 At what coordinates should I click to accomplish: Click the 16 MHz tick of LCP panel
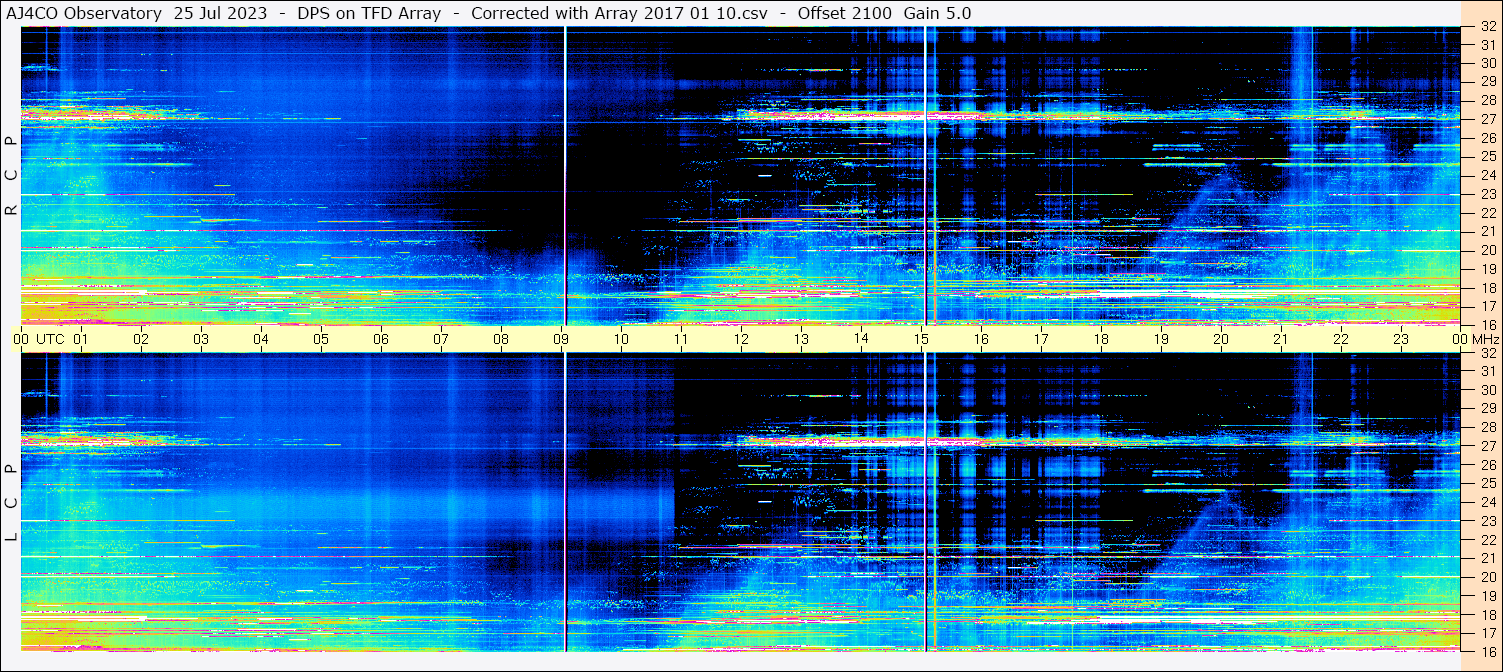(x=1488, y=651)
